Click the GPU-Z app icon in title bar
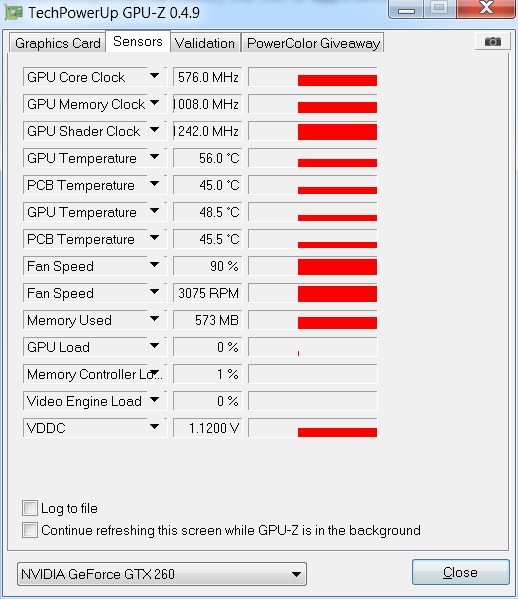This screenshot has width=518, height=599. point(13,13)
